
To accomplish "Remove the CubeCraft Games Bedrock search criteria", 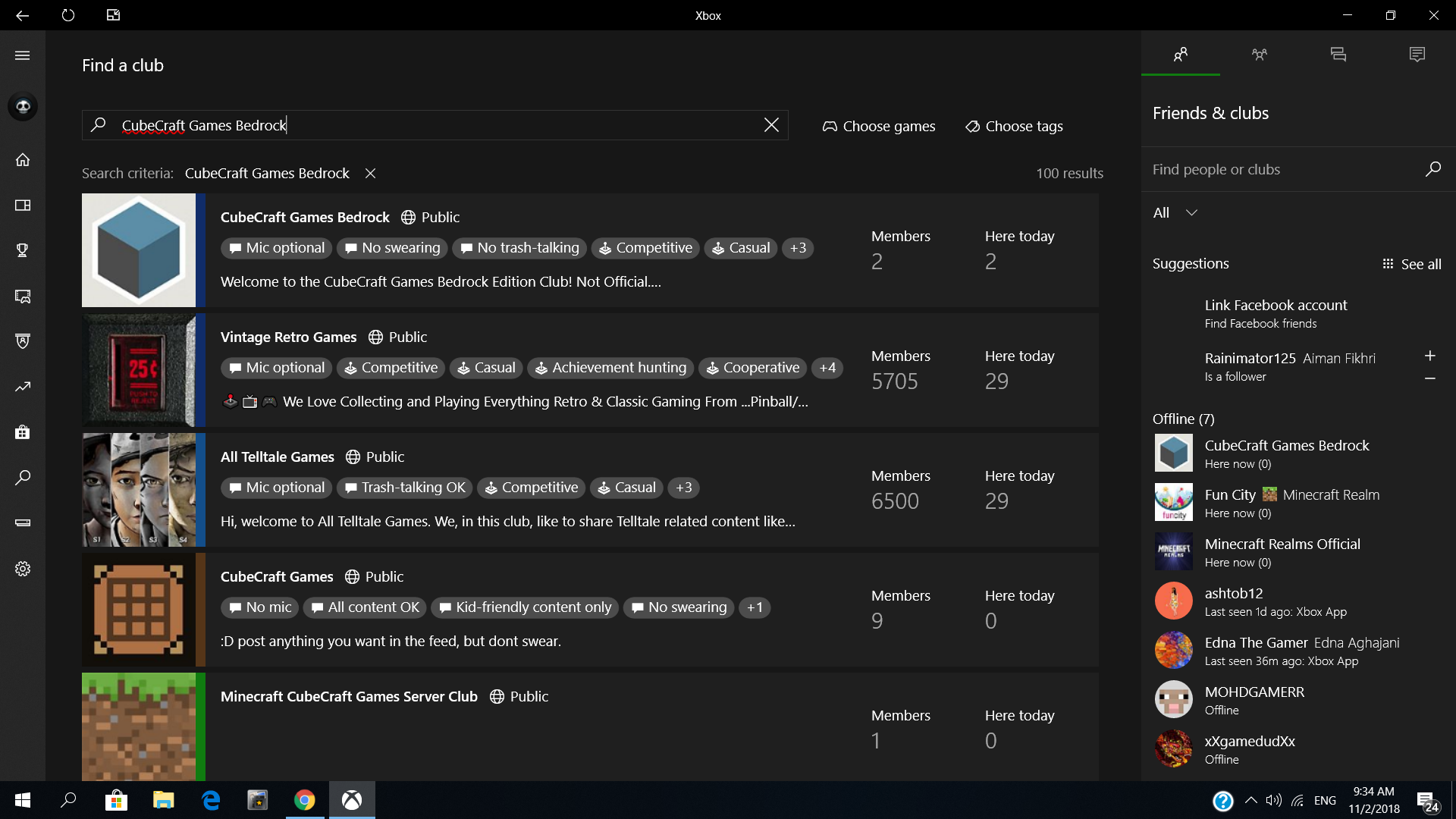I will click(370, 174).
